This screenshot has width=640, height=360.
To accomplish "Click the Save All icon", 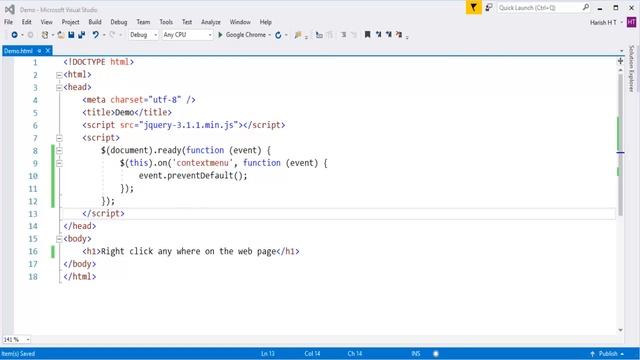I will point(82,35).
